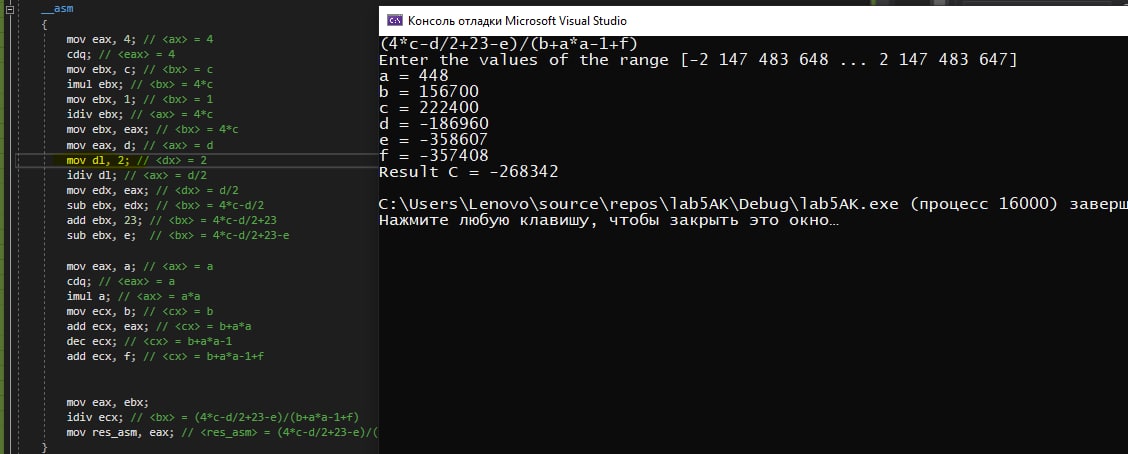Screen dimensions: 1128x454
Task: Select the 'mov ebx, 1;' line
Action: 140,99
